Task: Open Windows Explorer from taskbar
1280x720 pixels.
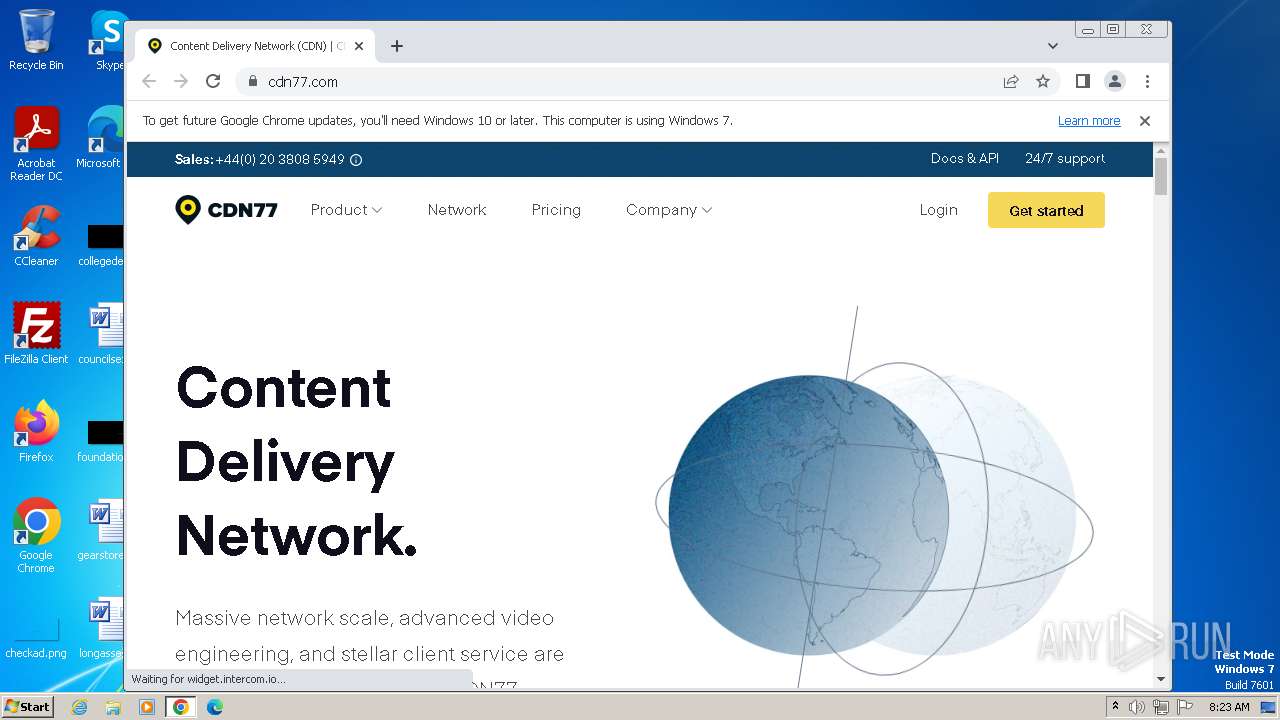Action: (x=113, y=707)
